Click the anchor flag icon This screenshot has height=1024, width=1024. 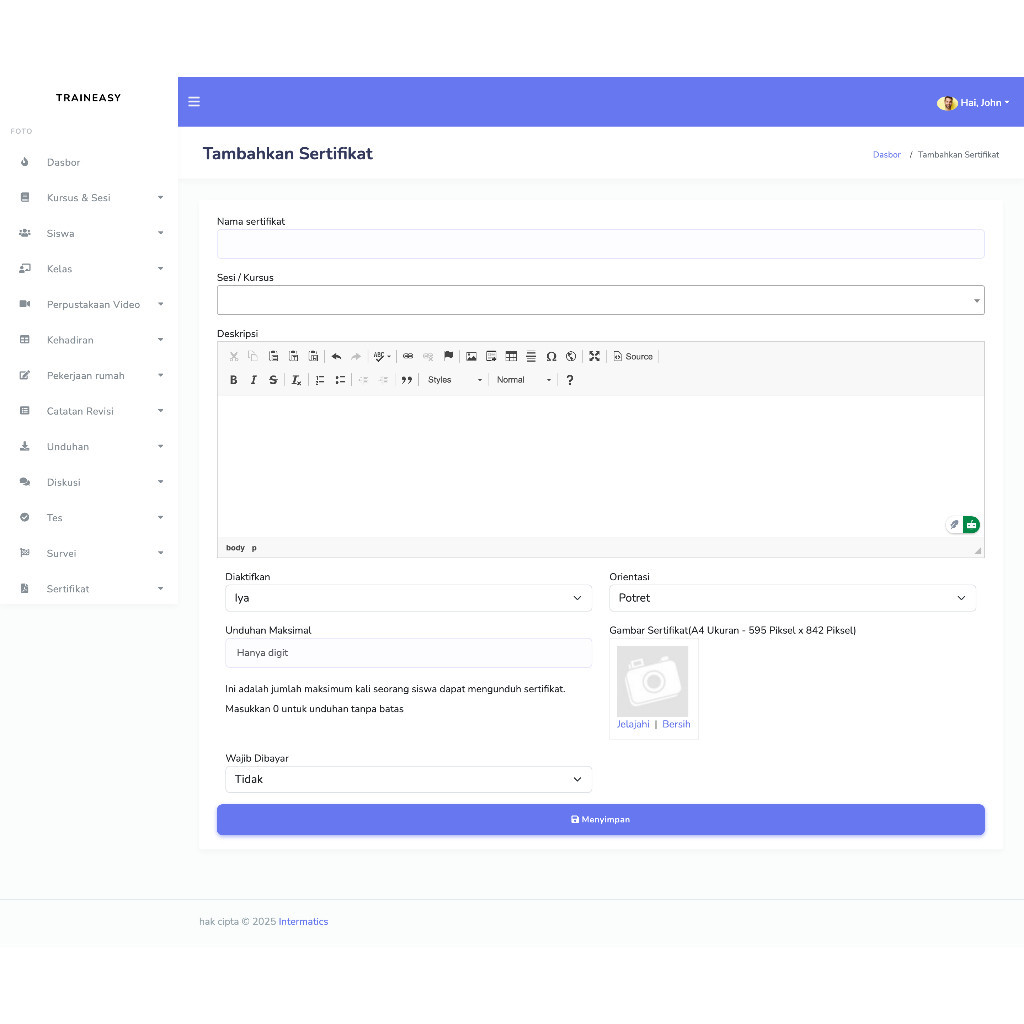448,356
